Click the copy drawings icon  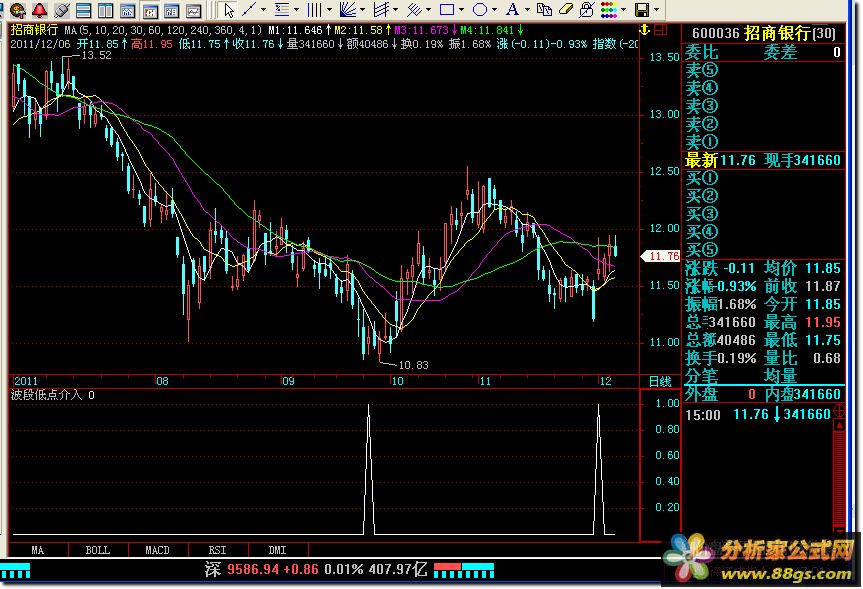(x=544, y=9)
